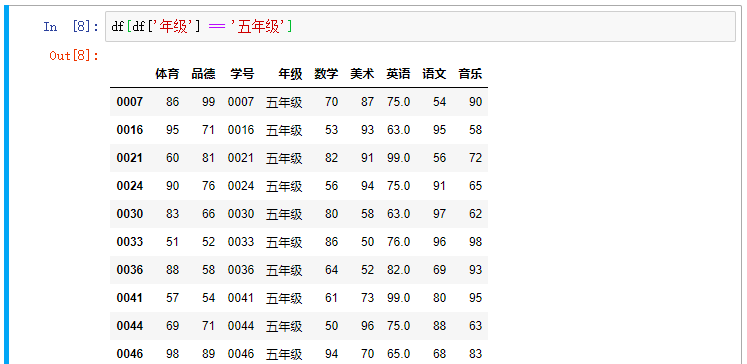Screen dimensions: 747x364
Task: Click the code input cell In [8]
Action: (420, 27)
